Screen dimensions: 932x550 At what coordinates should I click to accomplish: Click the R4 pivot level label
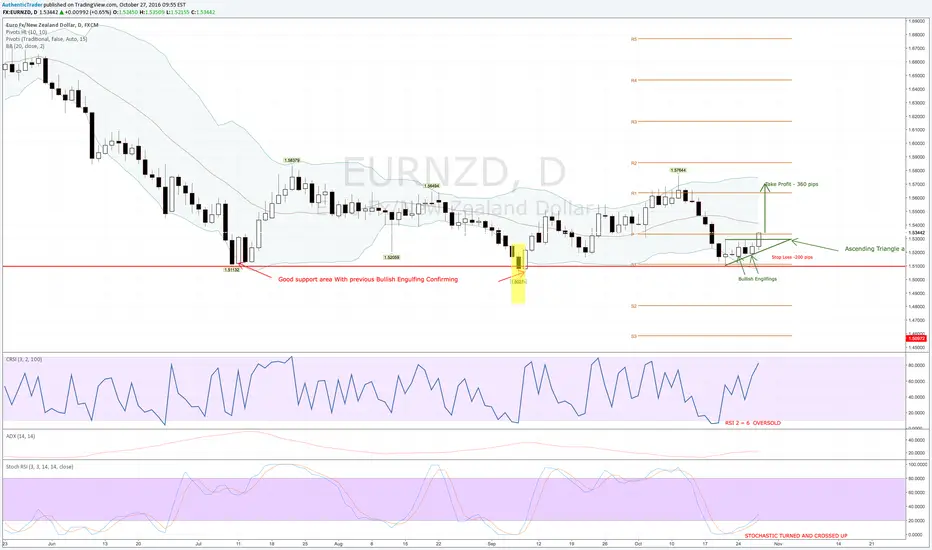click(634, 80)
